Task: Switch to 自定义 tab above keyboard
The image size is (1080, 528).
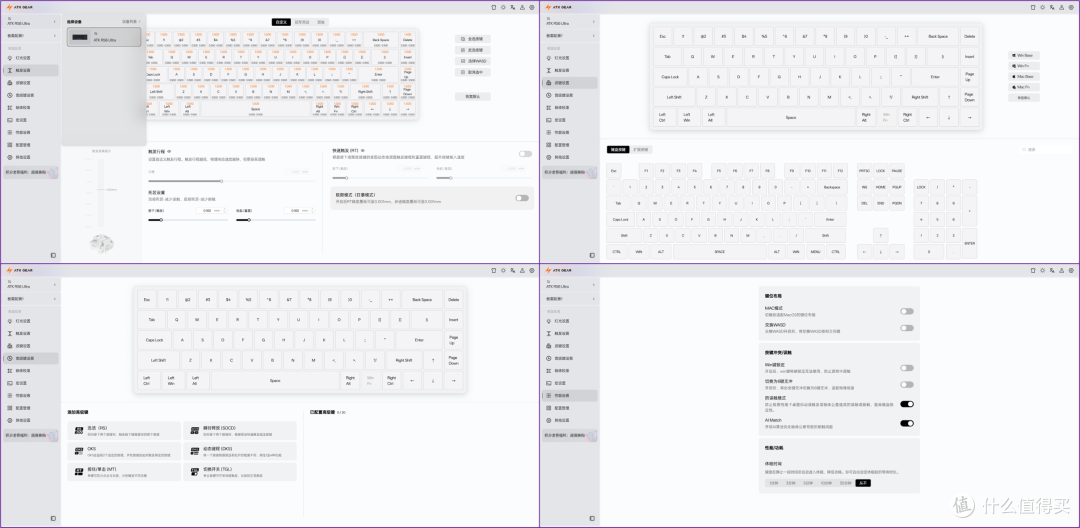Action: pos(281,22)
